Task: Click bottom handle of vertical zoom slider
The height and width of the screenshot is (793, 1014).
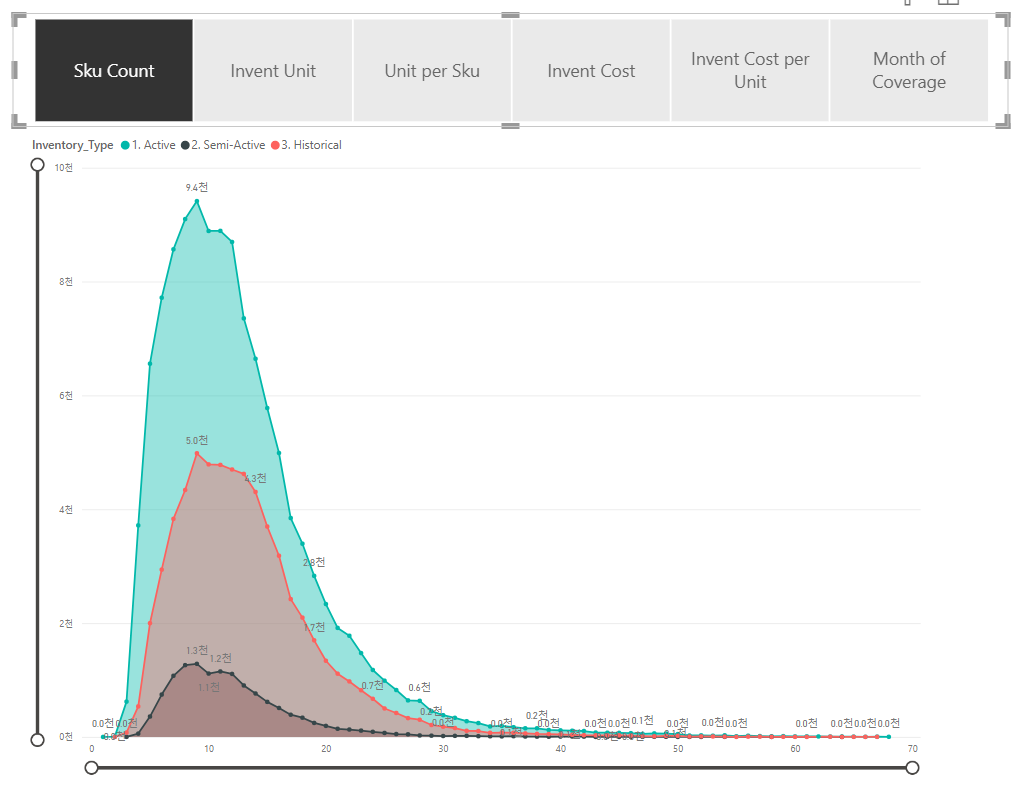Action: (x=38, y=739)
